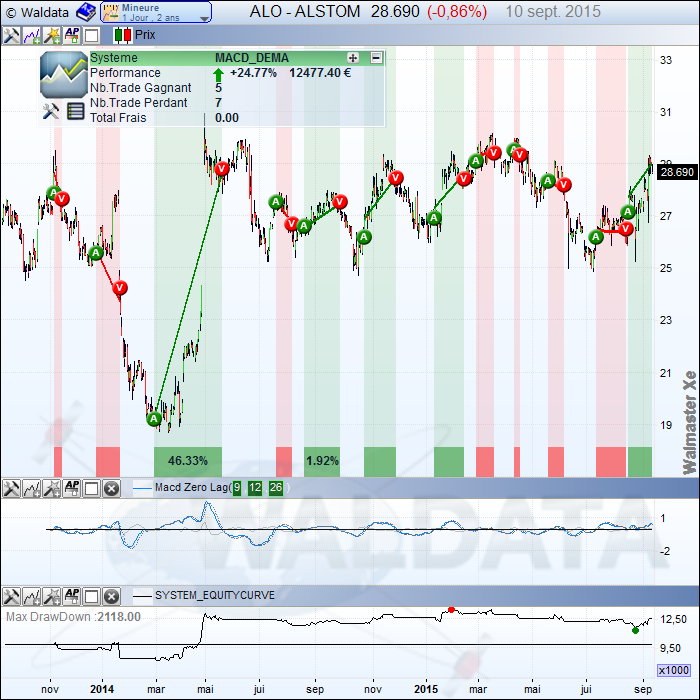Viewport: 700px width, 700px height.
Task: Click the +24.77% performance value
Action: pyautogui.click(x=253, y=73)
